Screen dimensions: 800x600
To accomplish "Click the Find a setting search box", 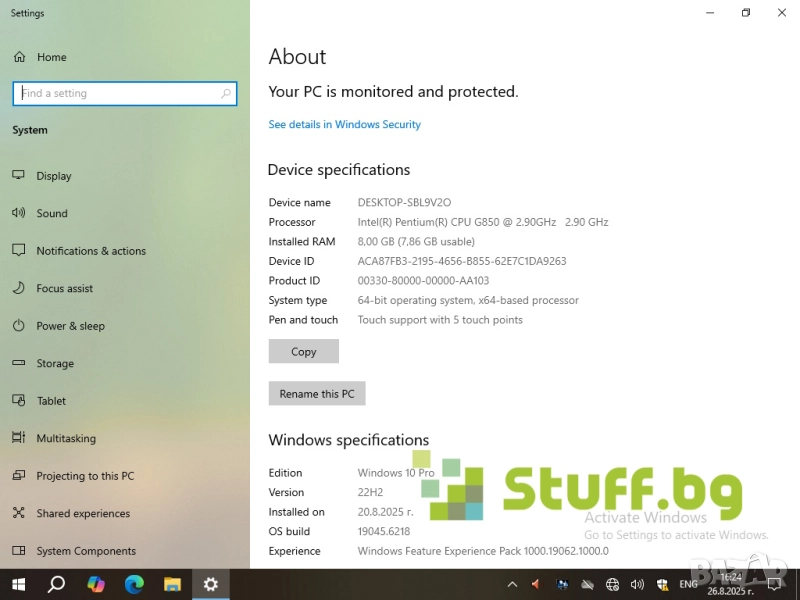I will tap(120, 93).
